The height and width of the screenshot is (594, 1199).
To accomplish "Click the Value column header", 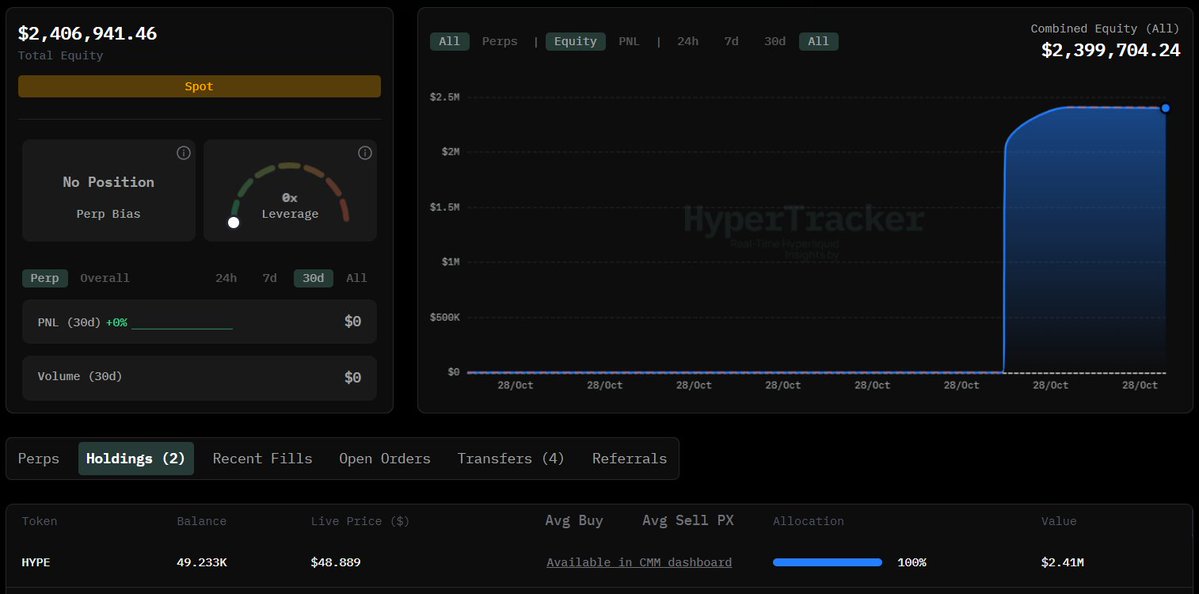I will [x=1059, y=521].
